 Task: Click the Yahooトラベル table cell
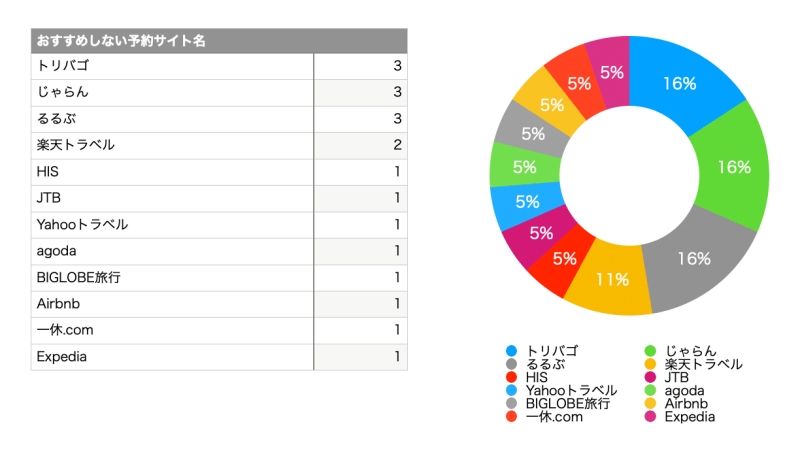[x=172, y=224]
